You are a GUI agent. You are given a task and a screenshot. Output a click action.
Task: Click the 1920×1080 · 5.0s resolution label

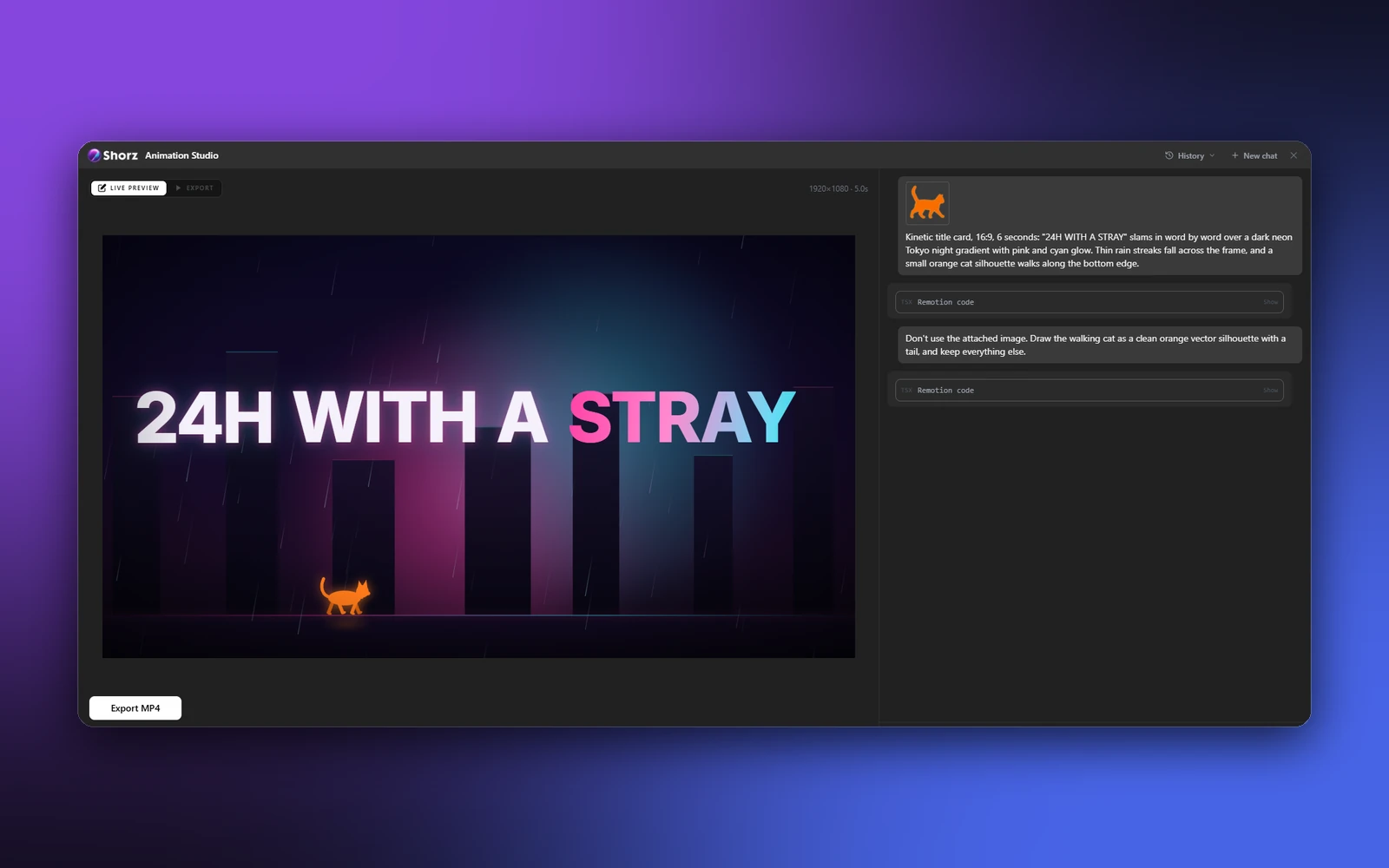838,188
